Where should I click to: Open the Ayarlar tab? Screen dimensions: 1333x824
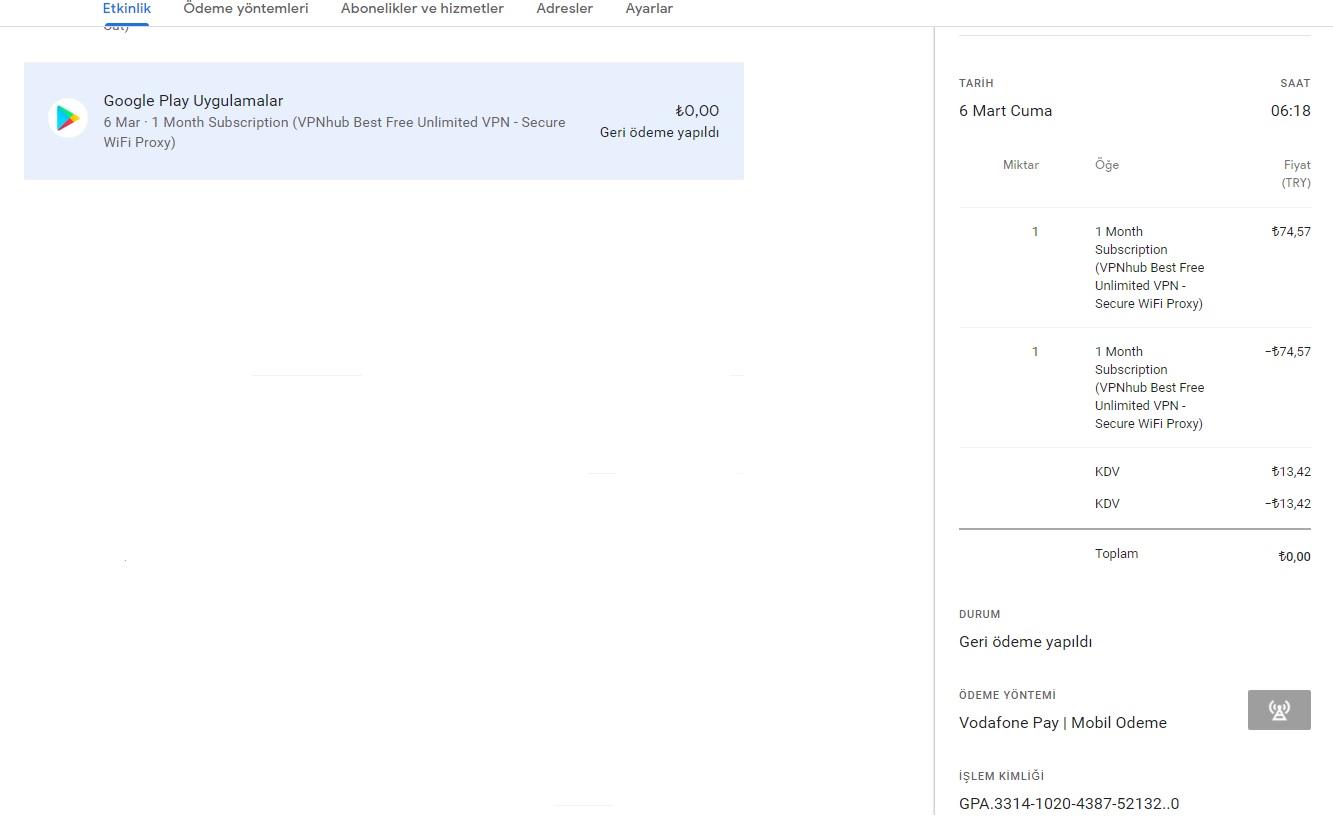coord(649,9)
